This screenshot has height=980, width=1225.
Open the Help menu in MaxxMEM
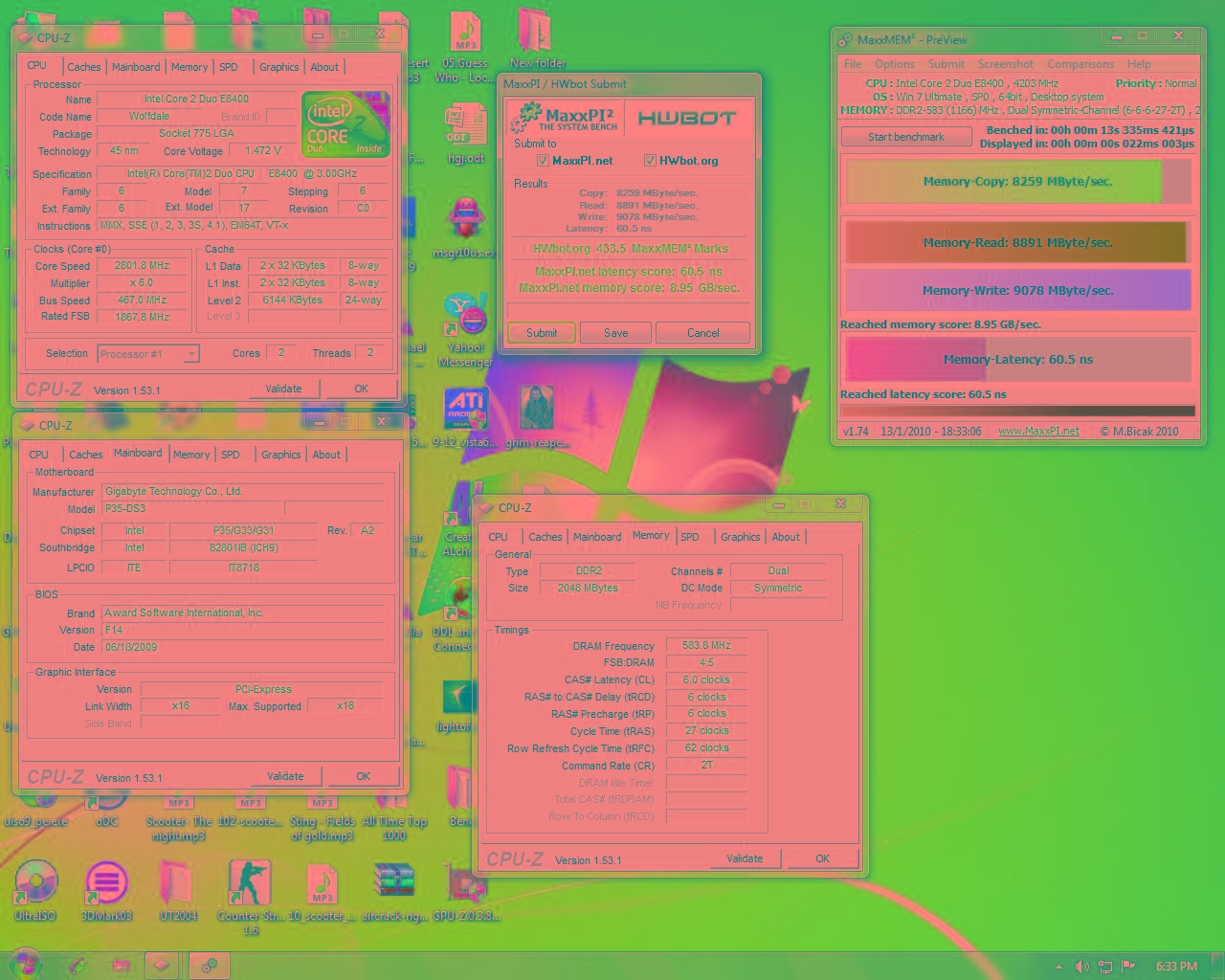point(1139,64)
